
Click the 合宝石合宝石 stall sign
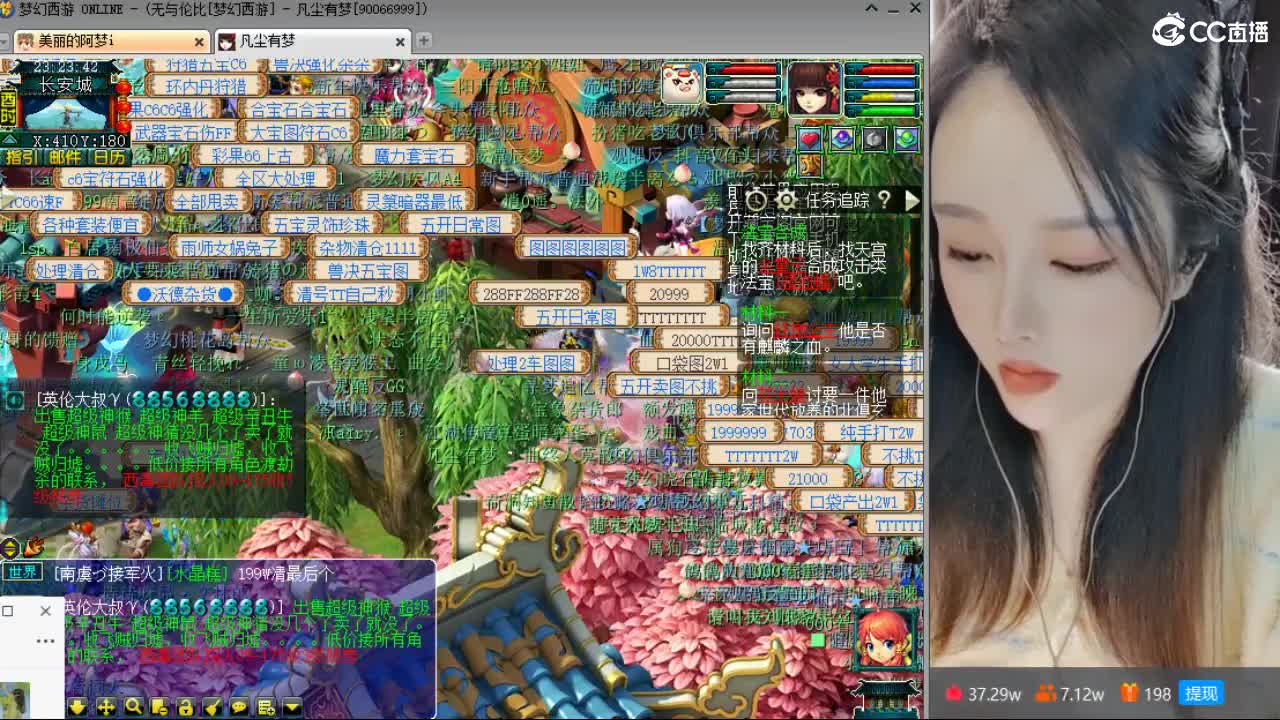pos(299,110)
